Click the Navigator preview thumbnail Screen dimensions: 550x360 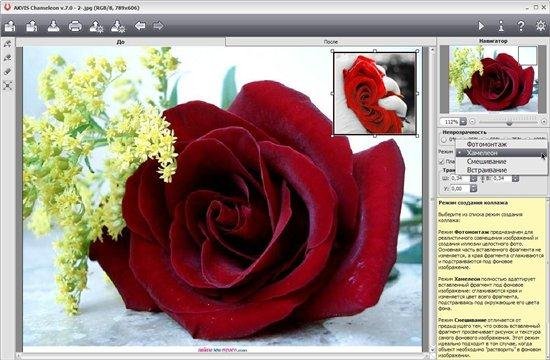click(x=493, y=79)
